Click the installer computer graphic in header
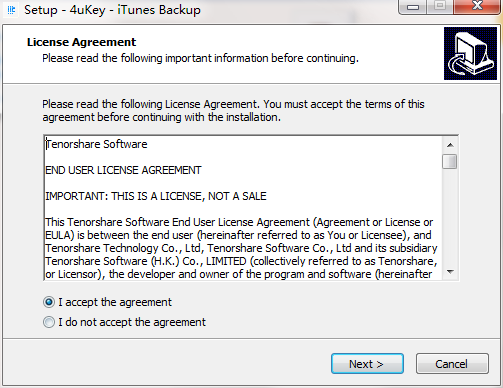 click(x=470, y=53)
